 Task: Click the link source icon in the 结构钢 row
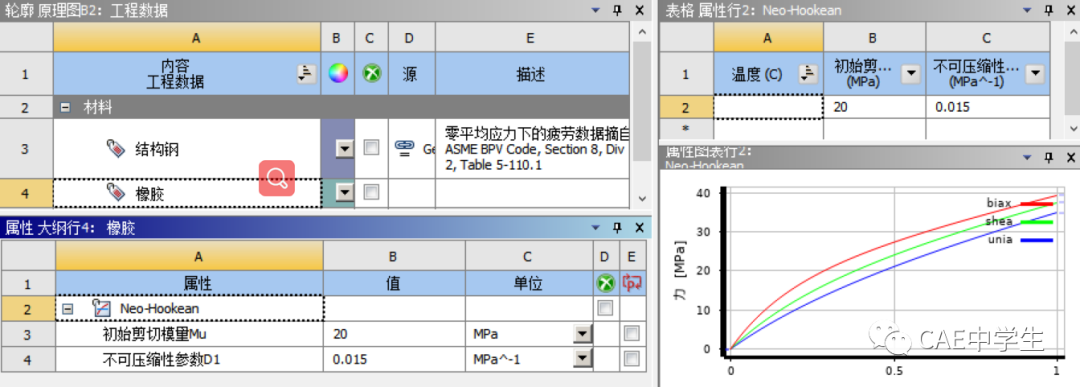coord(404,147)
